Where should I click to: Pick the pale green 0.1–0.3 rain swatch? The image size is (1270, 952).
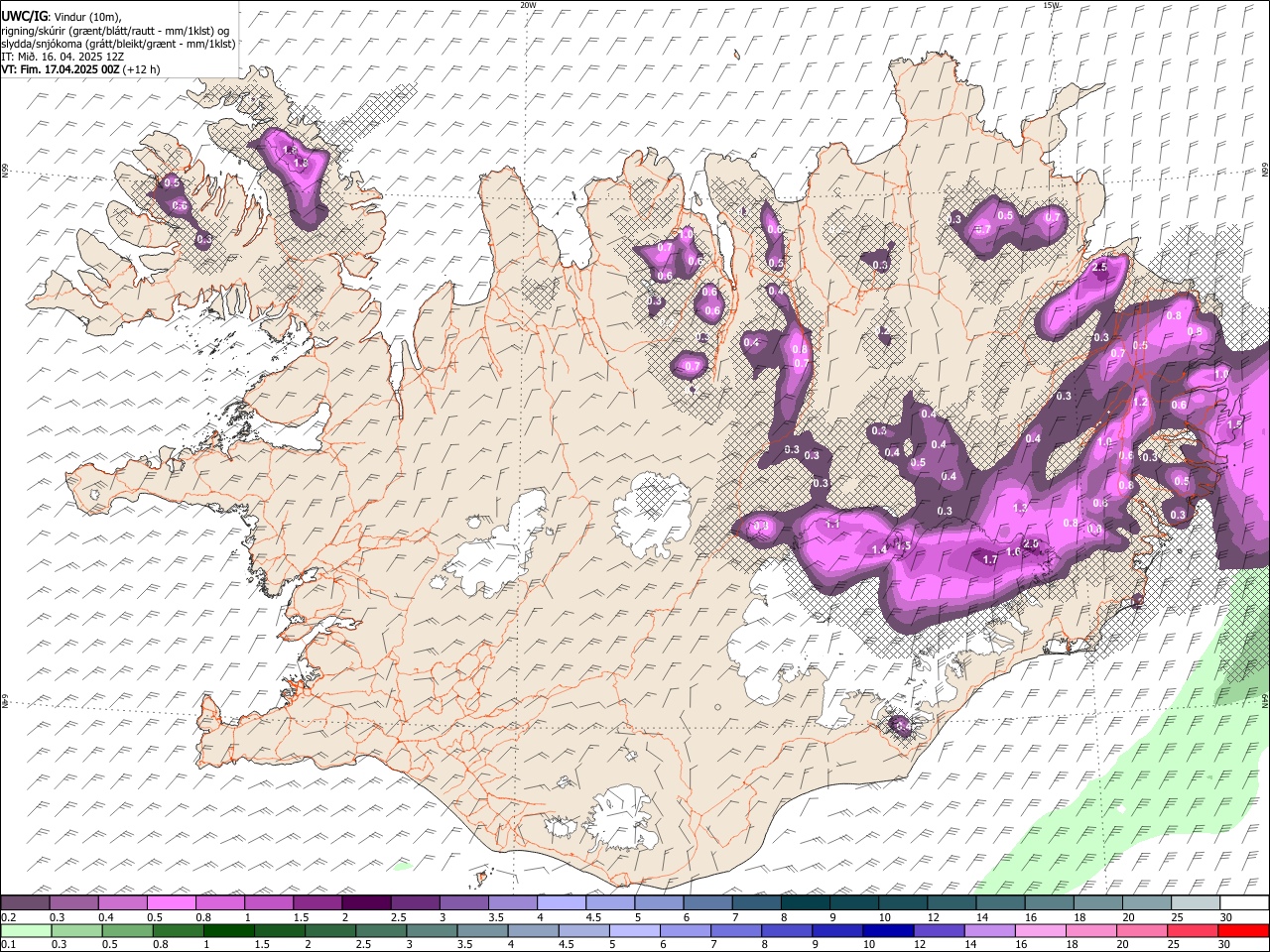(x=26, y=931)
